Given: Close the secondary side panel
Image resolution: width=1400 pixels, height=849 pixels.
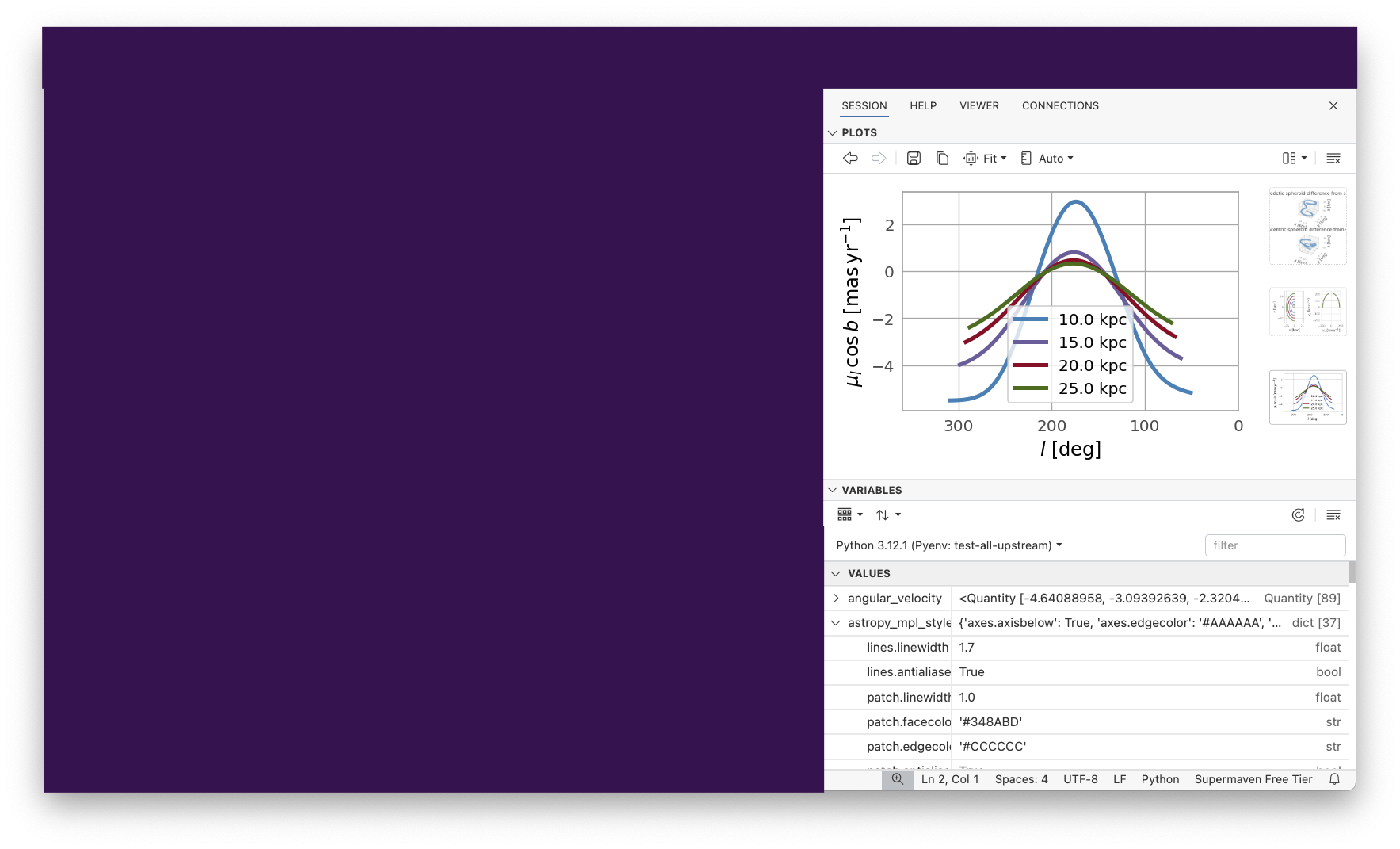Looking at the screenshot, I should pyautogui.click(x=1333, y=106).
